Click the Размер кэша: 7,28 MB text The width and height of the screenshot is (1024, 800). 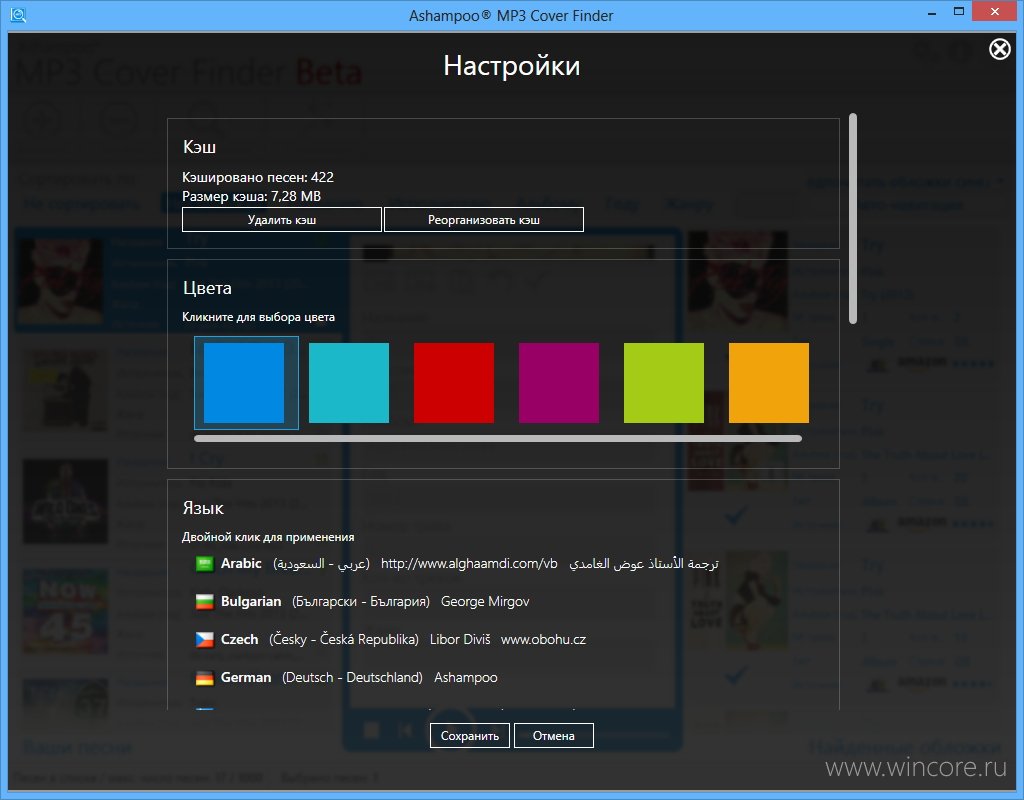coord(251,196)
